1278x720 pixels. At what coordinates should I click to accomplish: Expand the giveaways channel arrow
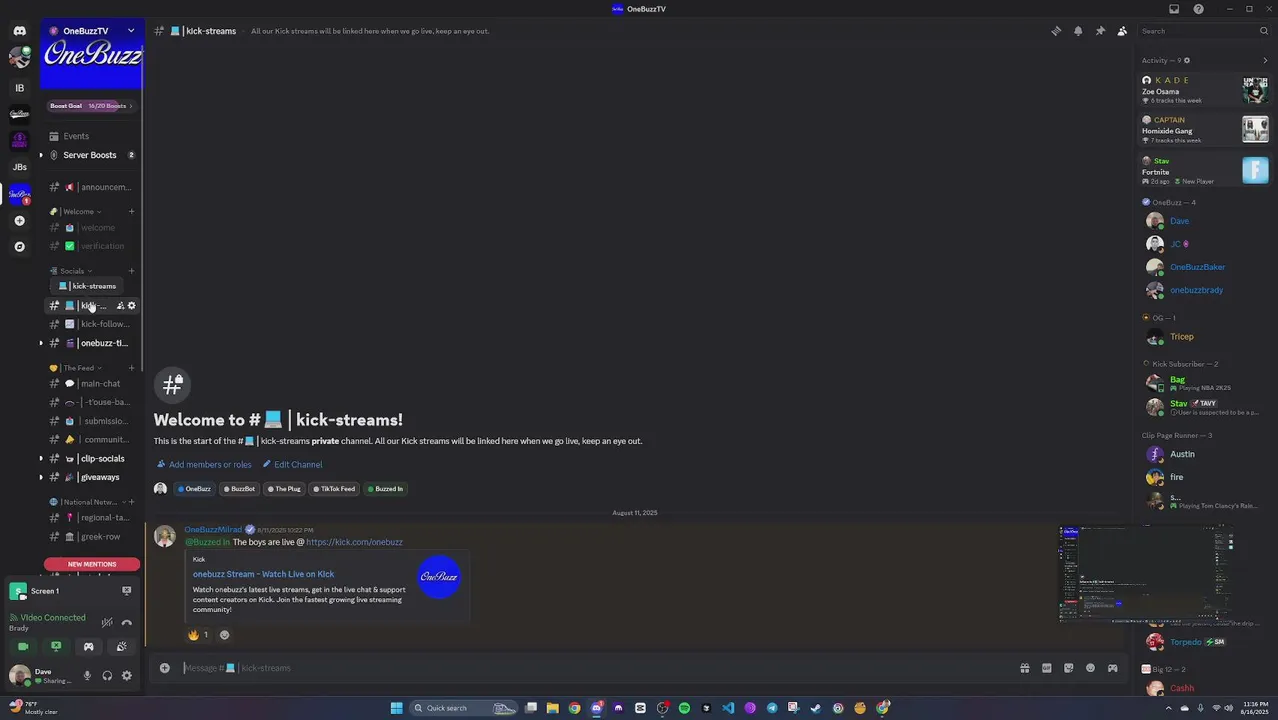41,477
